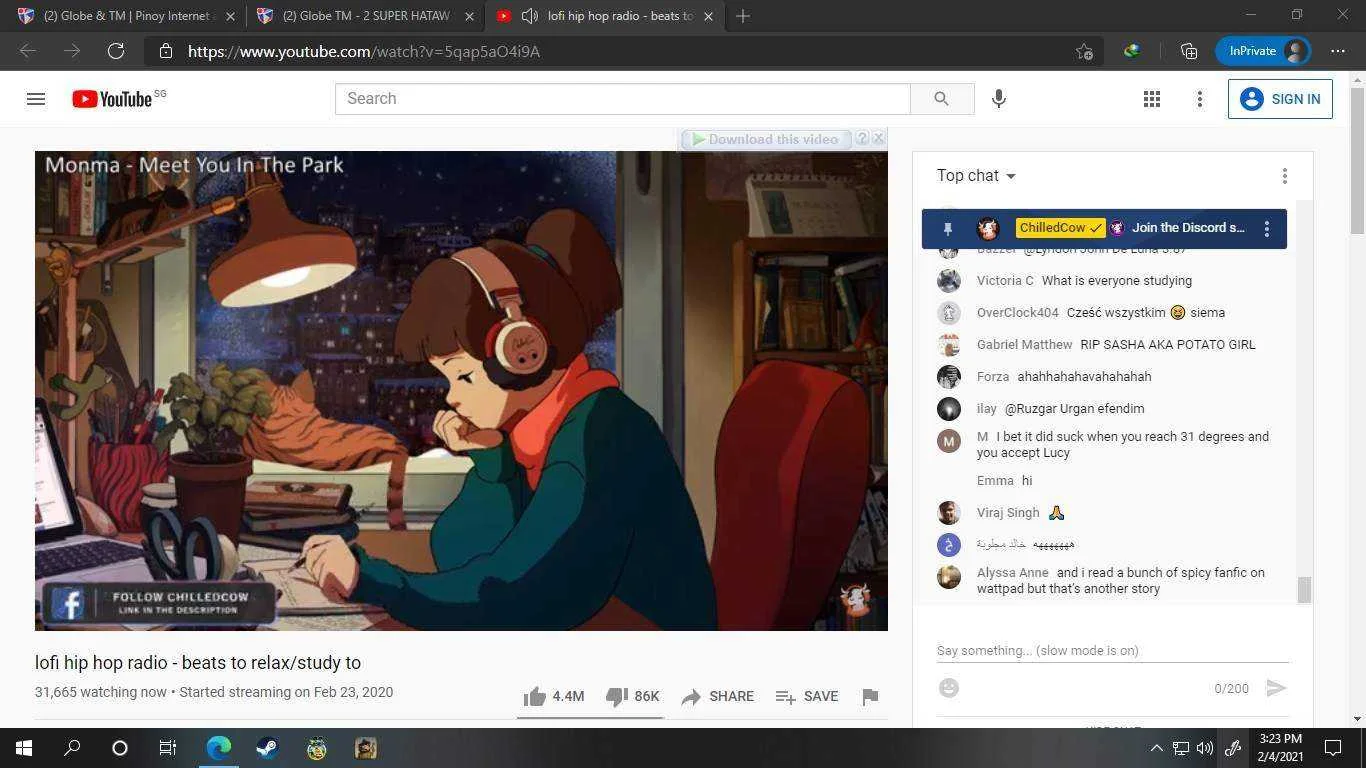Open the Windows Start menu
This screenshot has width=1366, height=768.
[24, 748]
